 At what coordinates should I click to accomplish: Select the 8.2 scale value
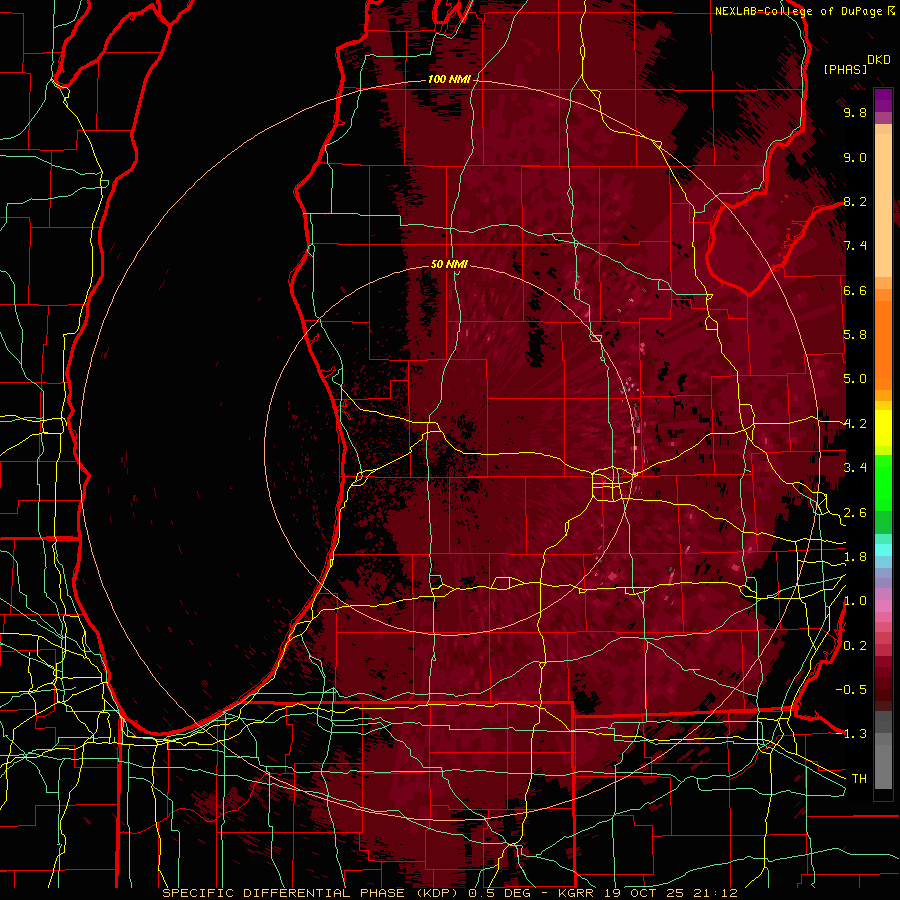[855, 201]
